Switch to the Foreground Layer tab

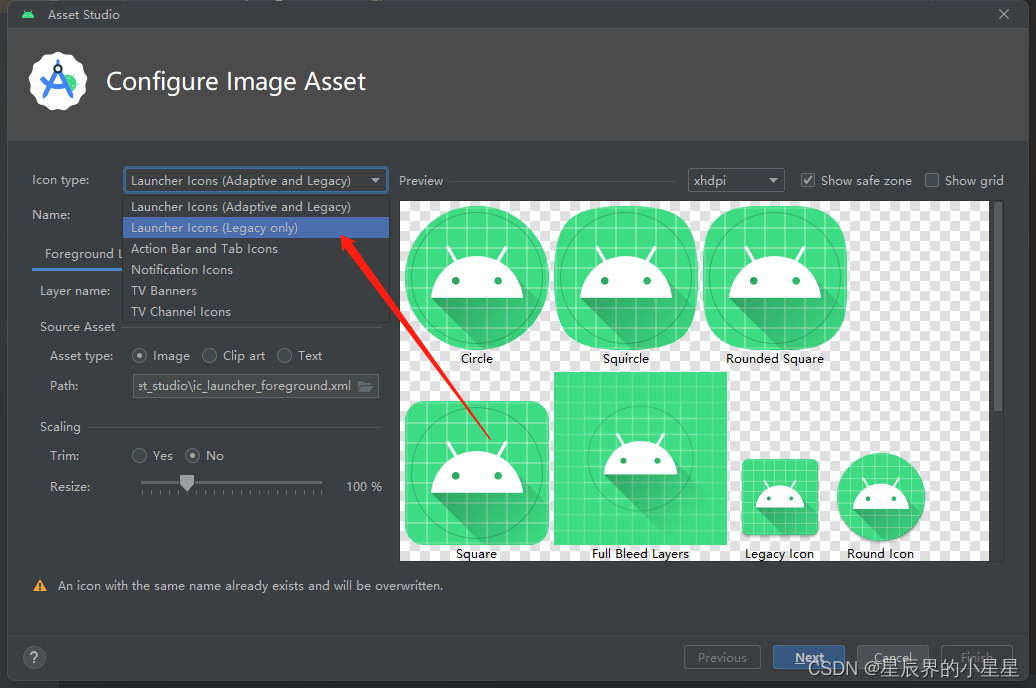79,254
